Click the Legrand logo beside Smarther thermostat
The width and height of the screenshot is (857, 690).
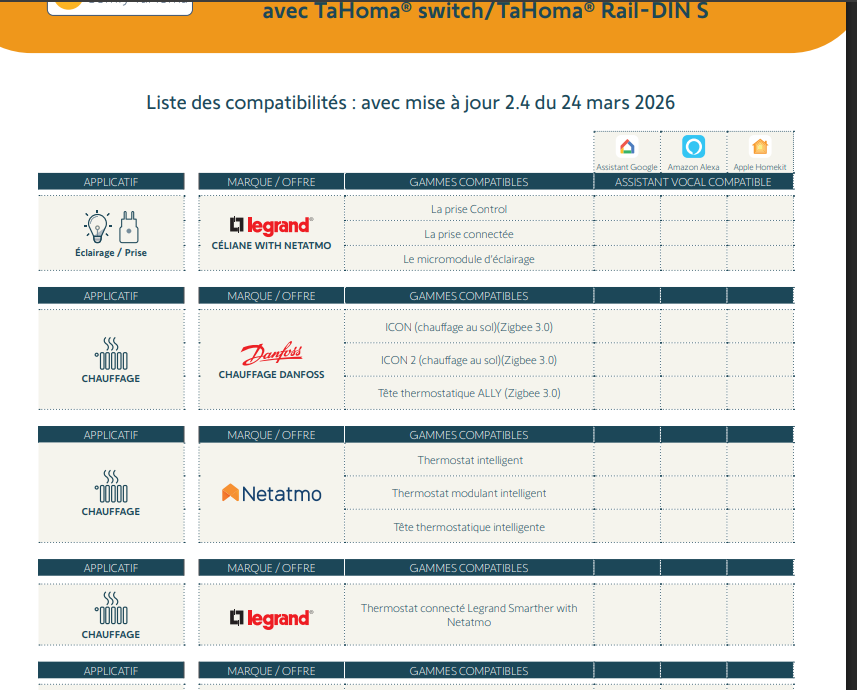271,619
